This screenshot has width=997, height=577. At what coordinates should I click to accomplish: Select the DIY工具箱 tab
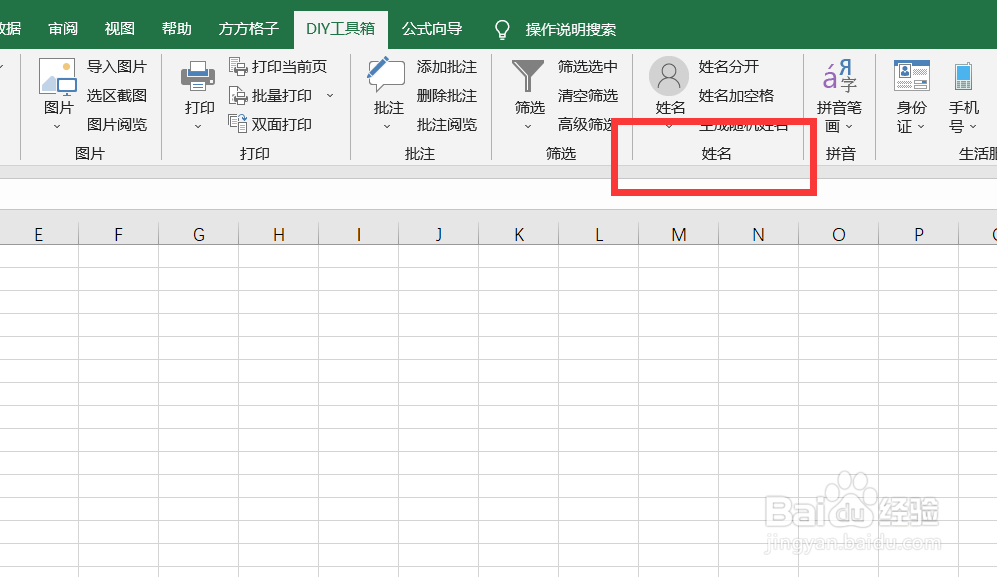coord(340,29)
